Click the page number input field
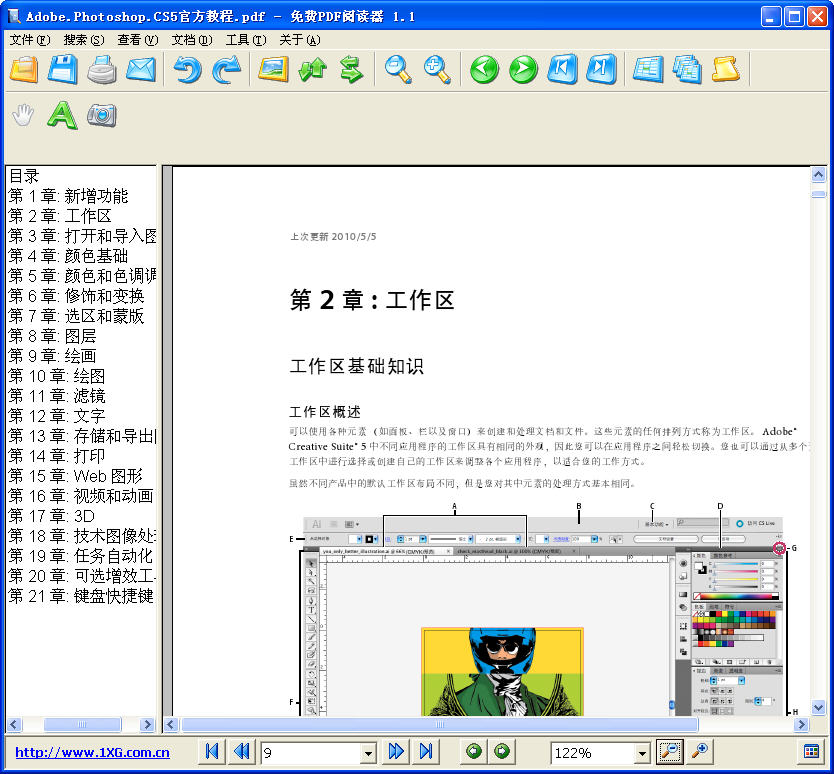The width and height of the screenshot is (834, 774). [x=311, y=753]
